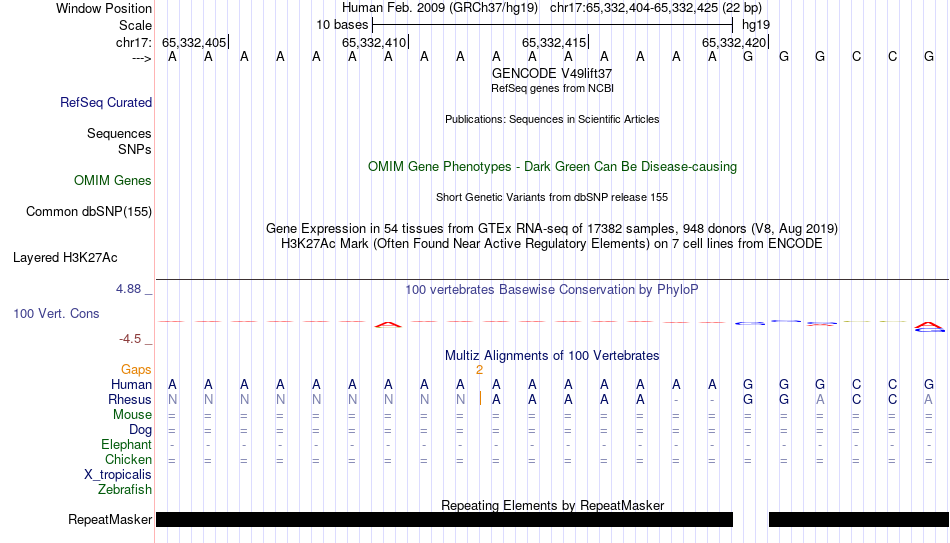Click the 65,332,415 position marker

coord(555,42)
